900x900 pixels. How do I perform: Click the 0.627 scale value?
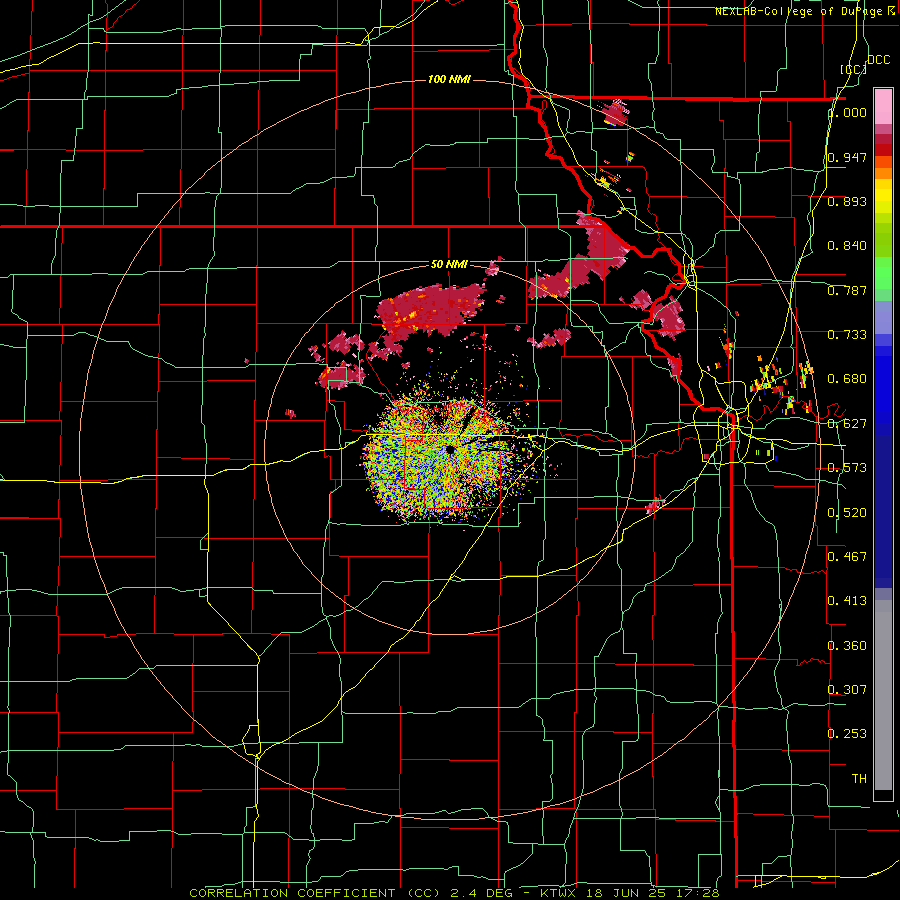pos(847,424)
